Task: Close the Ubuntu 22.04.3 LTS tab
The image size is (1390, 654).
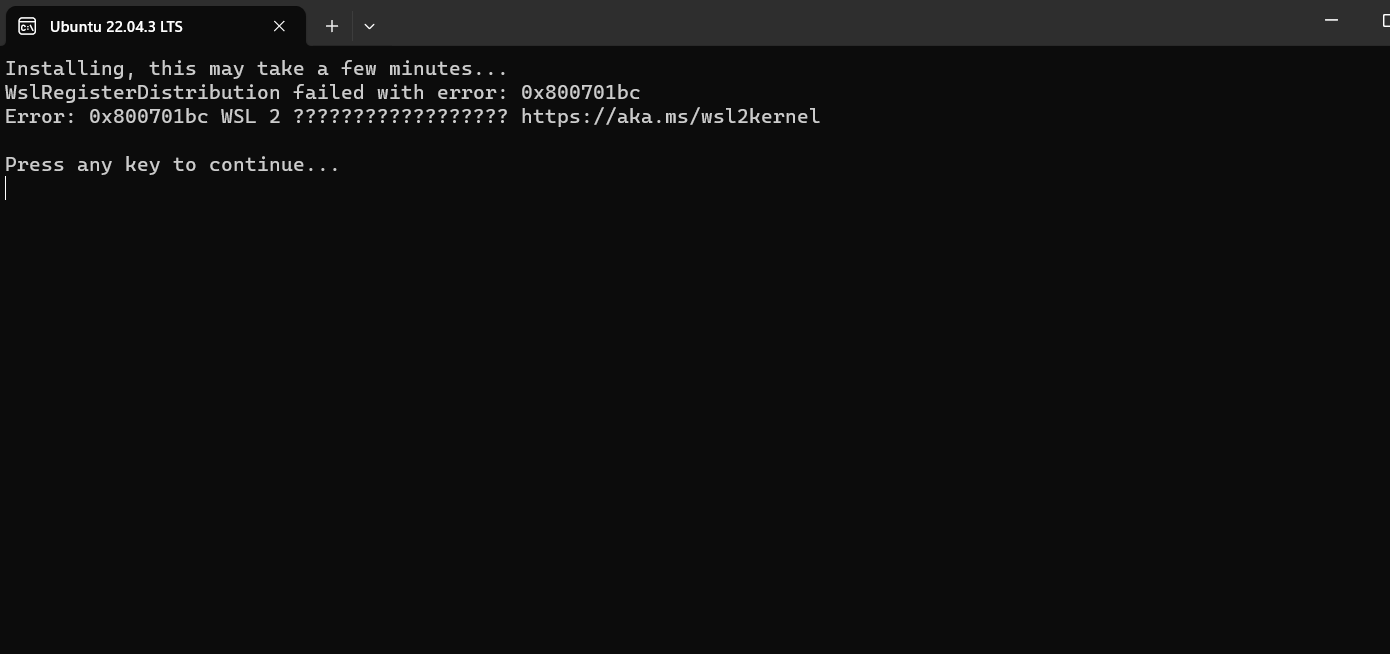Action: [279, 26]
